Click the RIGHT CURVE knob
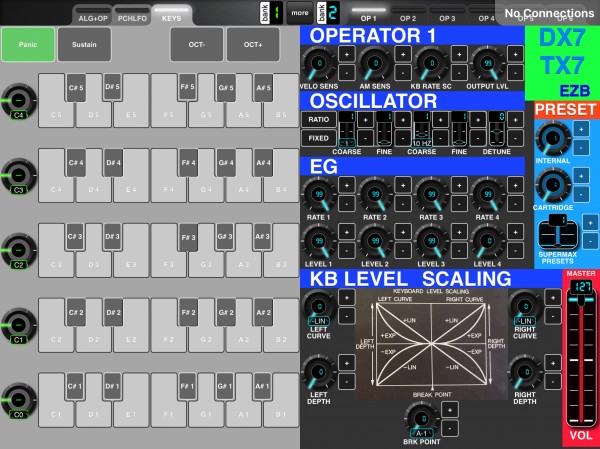600x449 pixels. (525, 307)
